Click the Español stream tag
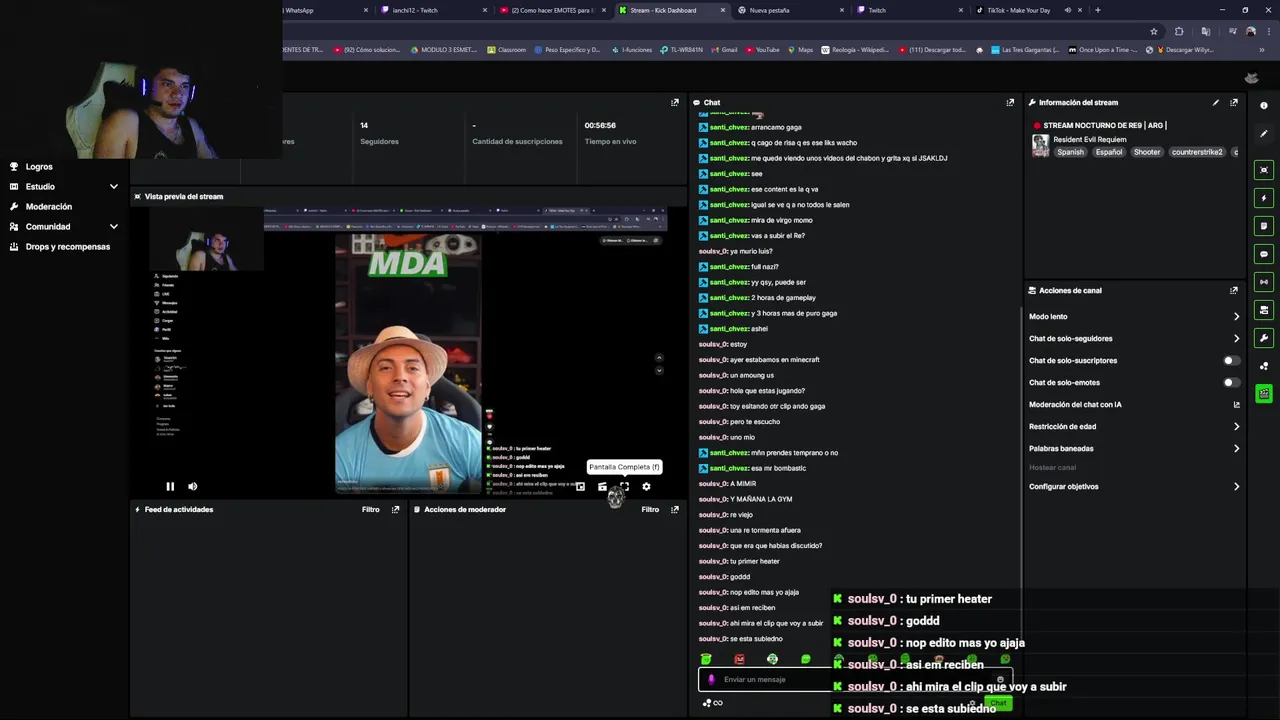 click(x=1109, y=152)
